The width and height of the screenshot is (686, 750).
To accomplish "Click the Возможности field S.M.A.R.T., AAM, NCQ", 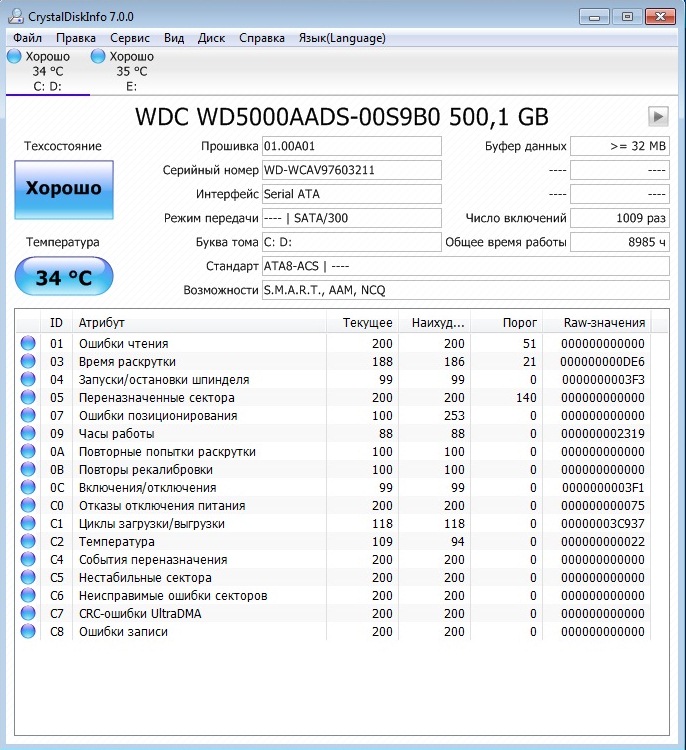I will pyautogui.click(x=465, y=290).
